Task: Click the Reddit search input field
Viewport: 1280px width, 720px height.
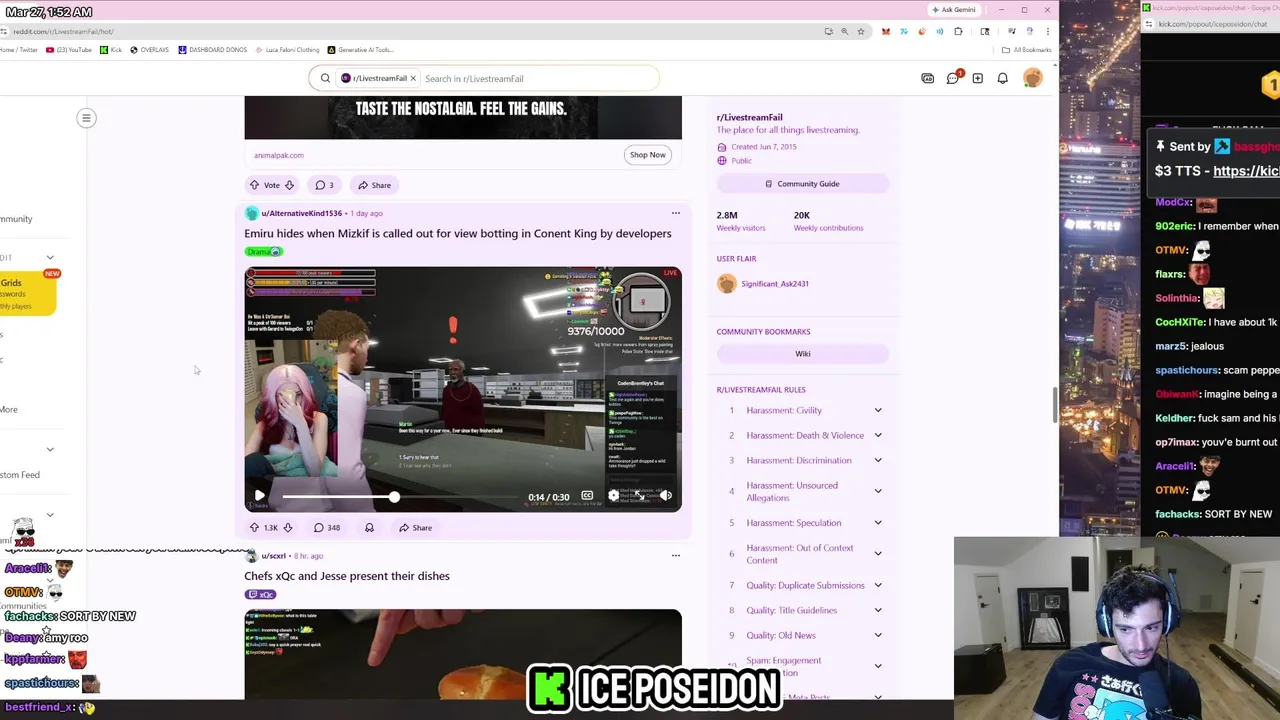Action: pyautogui.click(x=538, y=79)
